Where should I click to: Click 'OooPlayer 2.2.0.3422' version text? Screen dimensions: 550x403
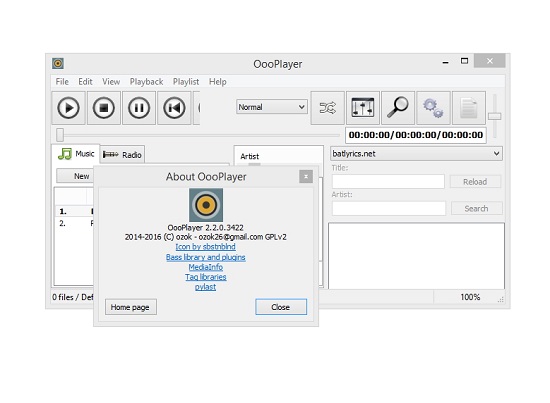point(206,228)
